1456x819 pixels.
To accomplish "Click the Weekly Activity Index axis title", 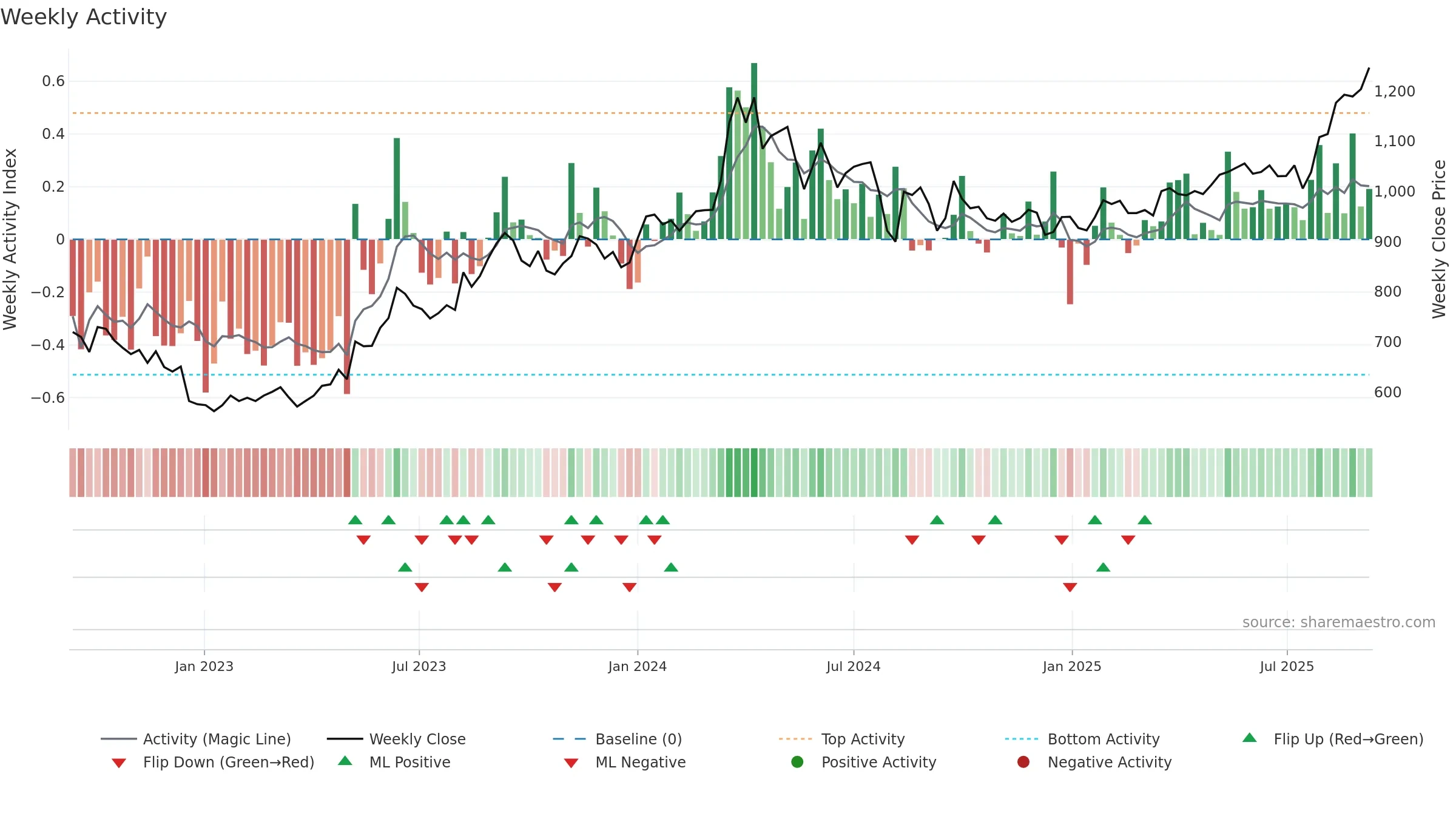I will point(10,239).
